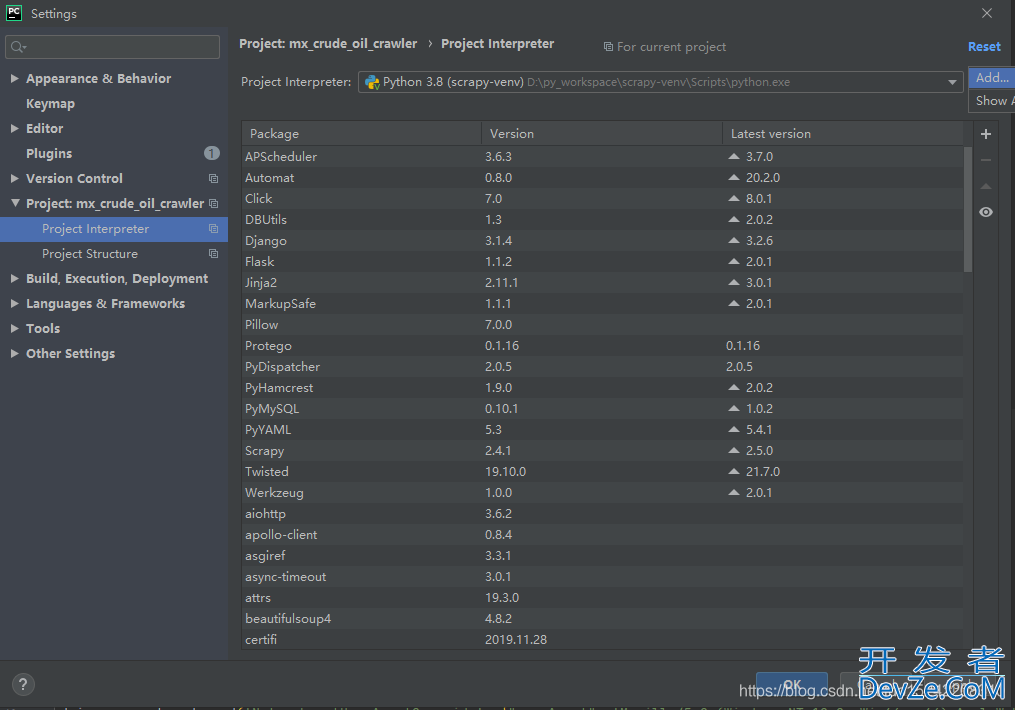Viewport: 1015px width, 710px height.
Task: Select the PyDispatcher package row
Action: pos(603,367)
